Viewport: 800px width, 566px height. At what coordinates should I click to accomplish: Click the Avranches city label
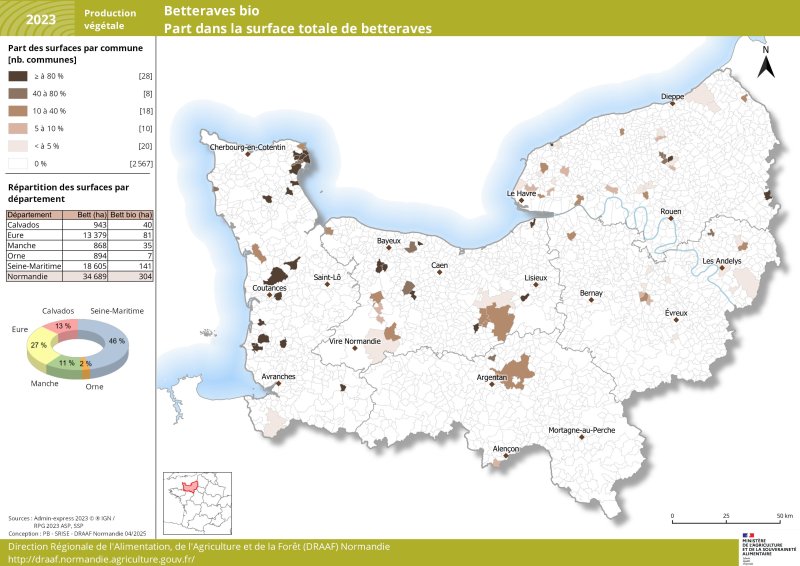(x=278, y=376)
